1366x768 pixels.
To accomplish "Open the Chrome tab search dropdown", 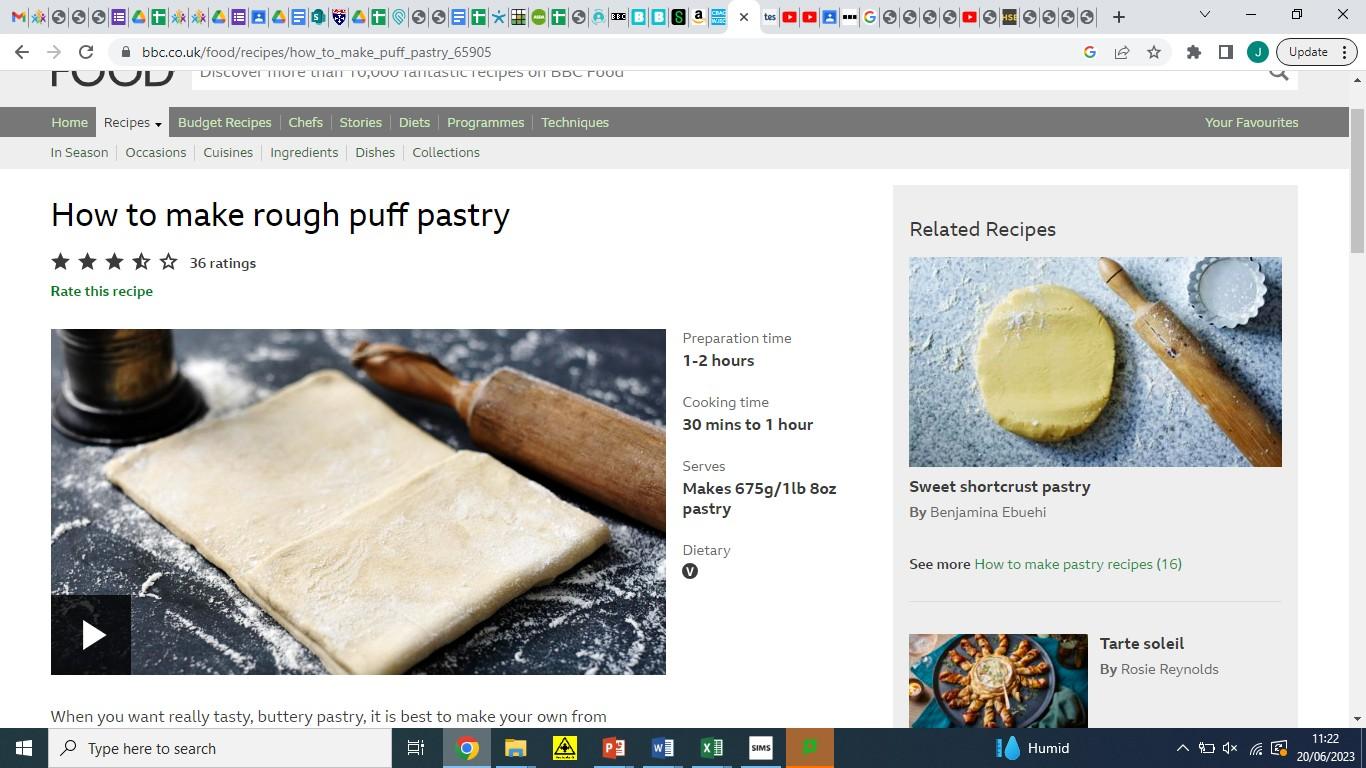I will point(1205,15).
